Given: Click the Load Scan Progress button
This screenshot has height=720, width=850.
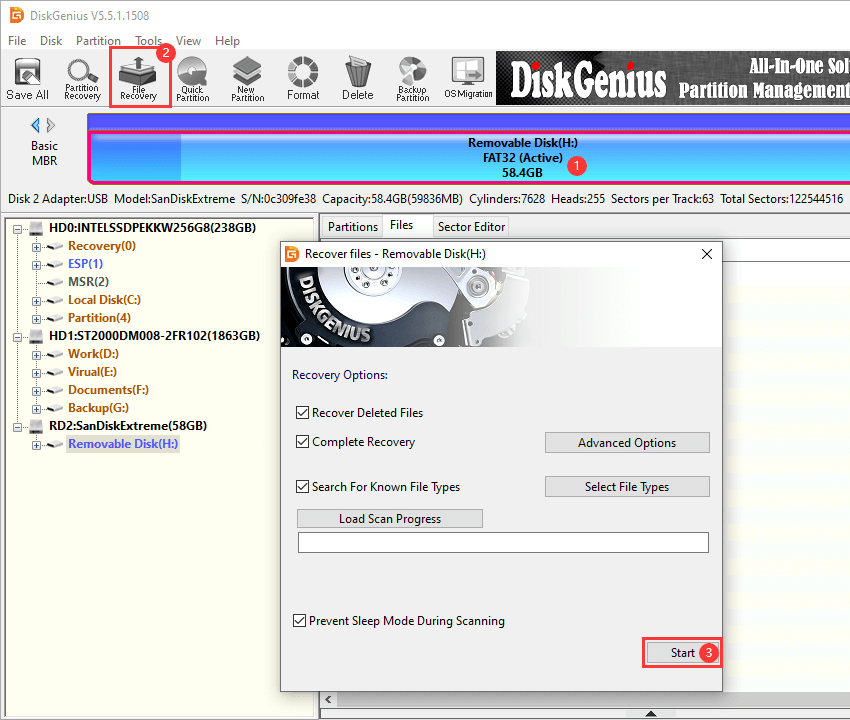Looking at the screenshot, I should coord(390,518).
